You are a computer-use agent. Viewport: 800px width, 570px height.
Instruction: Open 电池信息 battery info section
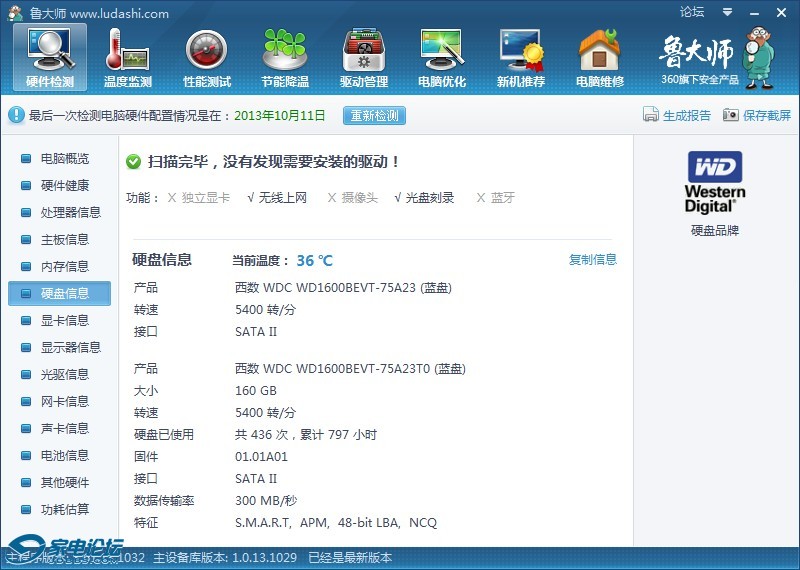[x=64, y=456]
